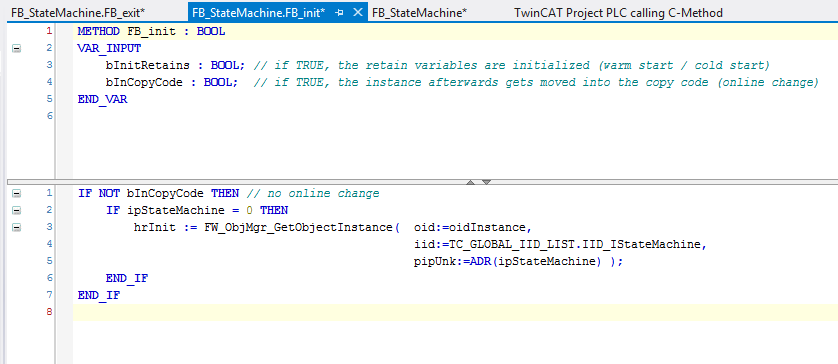Click the comment about online change copy code
The width and height of the screenshot is (838, 364).
point(536,83)
